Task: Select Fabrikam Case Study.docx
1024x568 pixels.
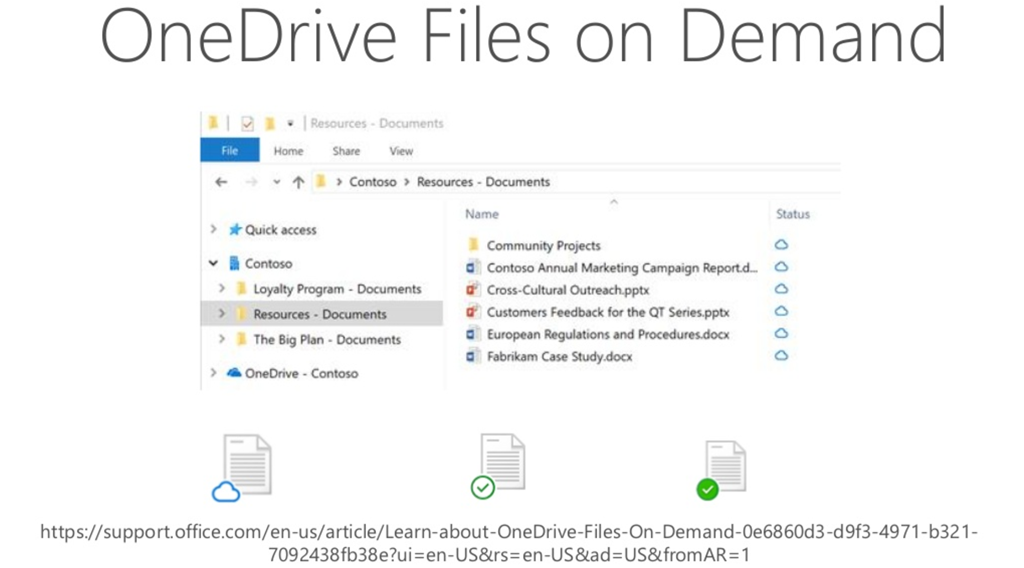Action: 560,356
